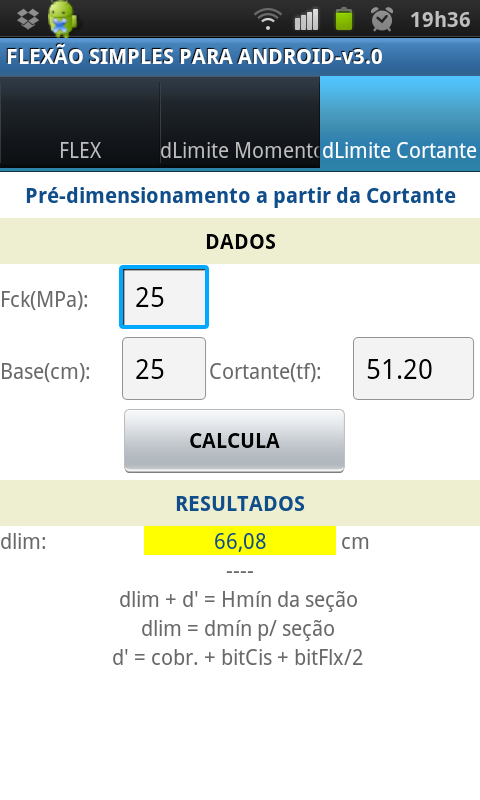Select the Base(cm) input field
Screen dimensions: 480x800
[x=164, y=368]
